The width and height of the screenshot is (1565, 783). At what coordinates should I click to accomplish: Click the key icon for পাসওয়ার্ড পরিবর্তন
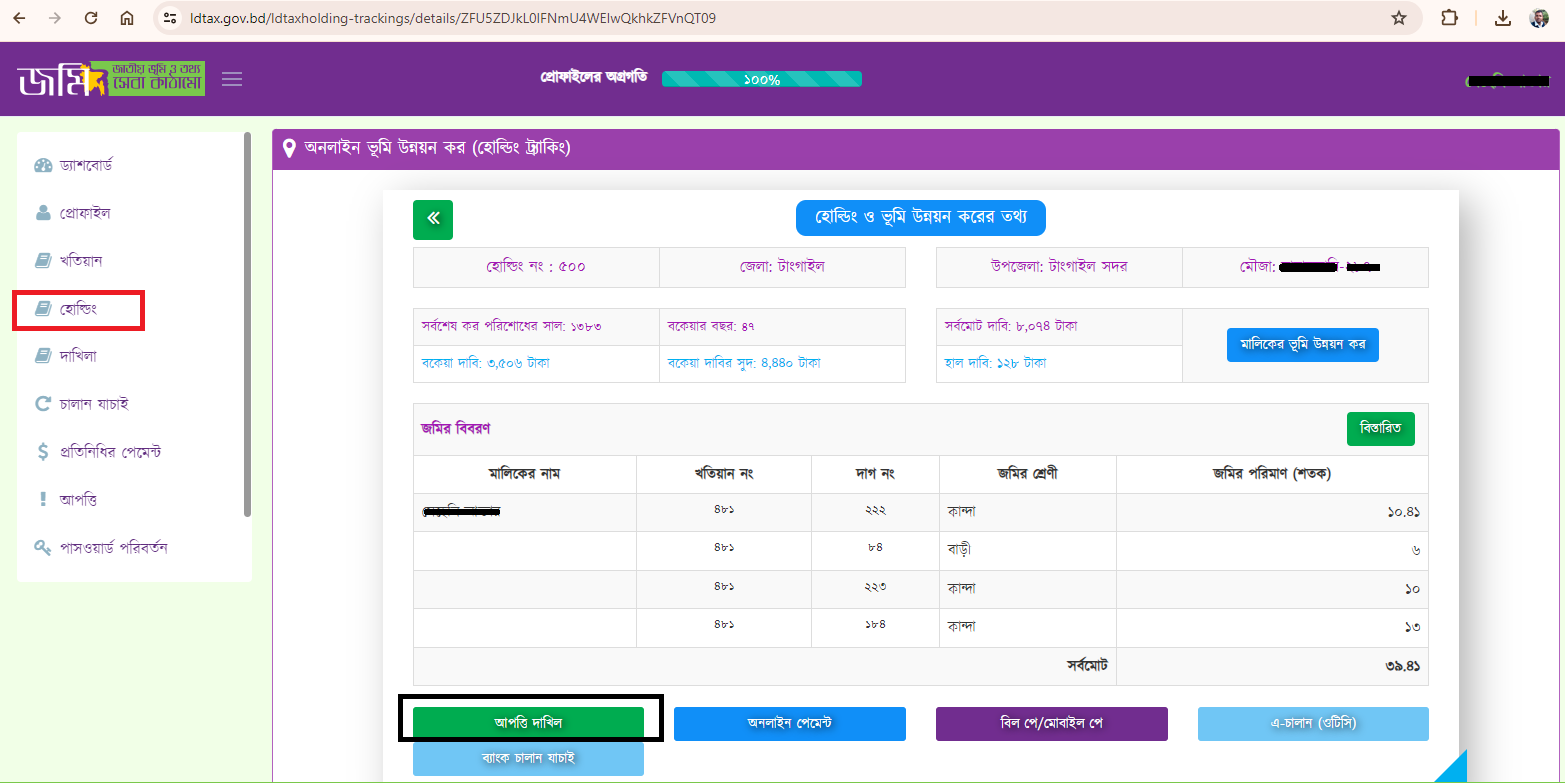43,548
